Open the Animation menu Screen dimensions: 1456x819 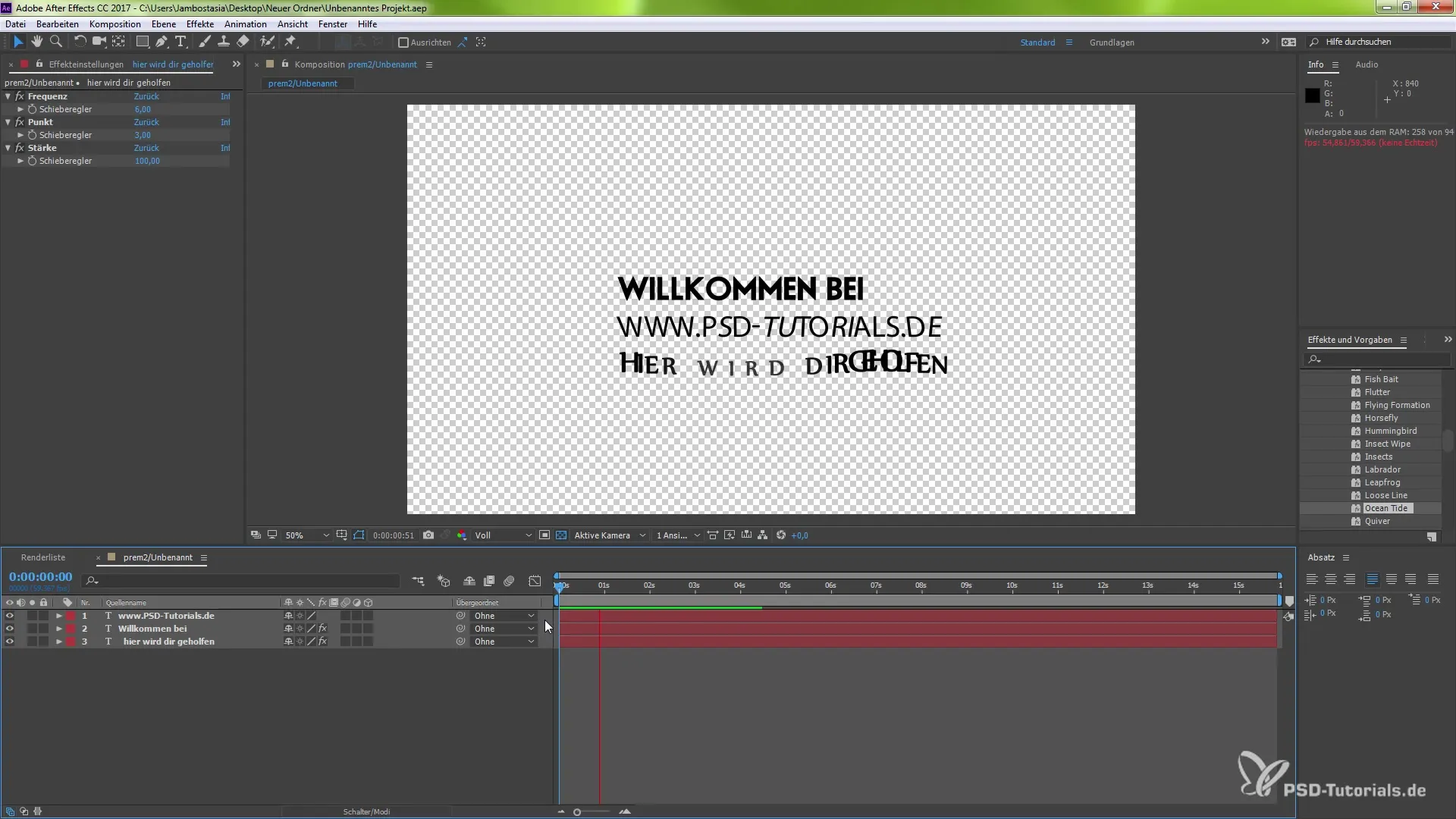[245, 24]
